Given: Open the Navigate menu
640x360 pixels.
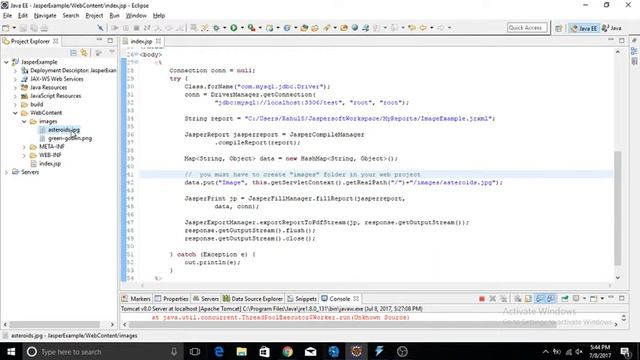Looking at the screenshot, I should click(45, 16).
